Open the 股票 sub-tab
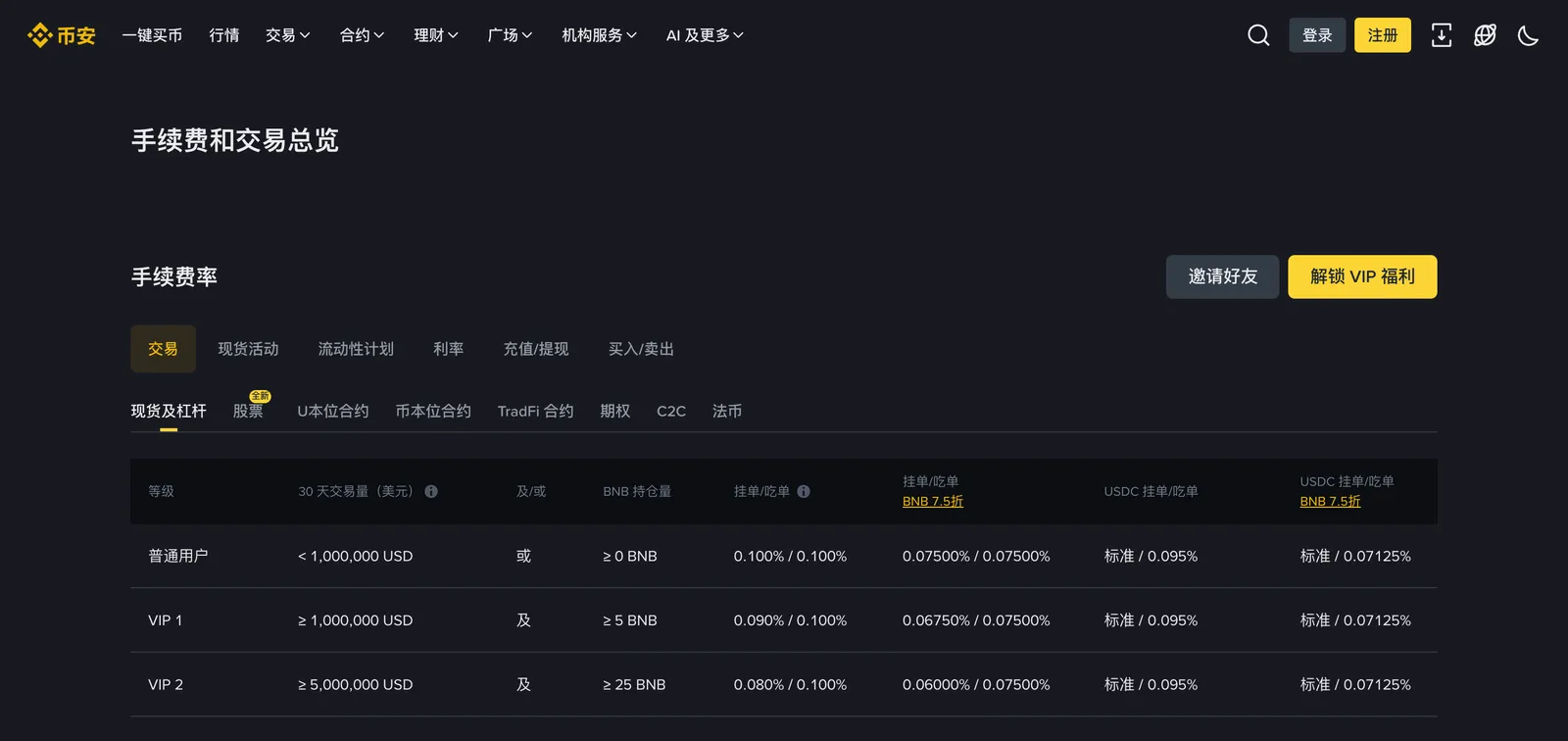Image resolution: width=1568 pixels, height=741 pixels. click(x=248, y=411)
